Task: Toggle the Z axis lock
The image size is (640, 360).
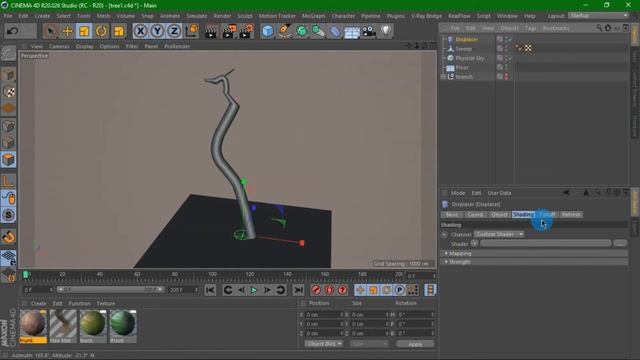Action: (174, 31)
